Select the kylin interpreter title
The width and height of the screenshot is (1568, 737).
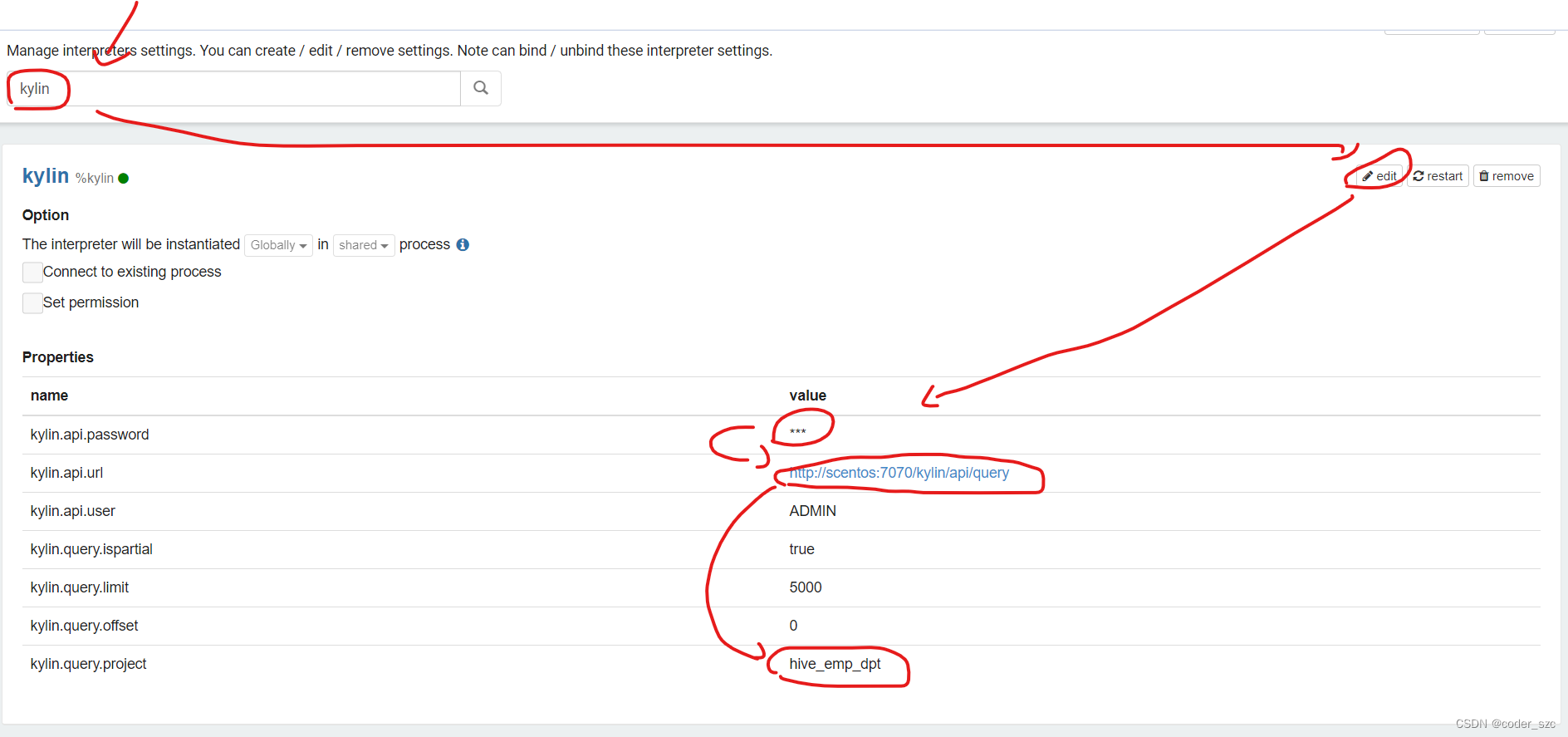[x=46, y=176]
